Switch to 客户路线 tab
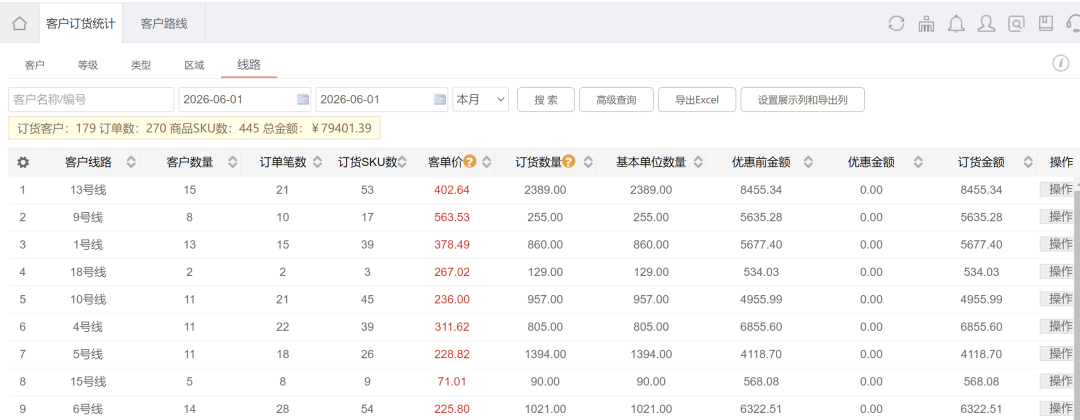Image resolution: width=1080 pixels, height=420 pixels. coord(164,23)
